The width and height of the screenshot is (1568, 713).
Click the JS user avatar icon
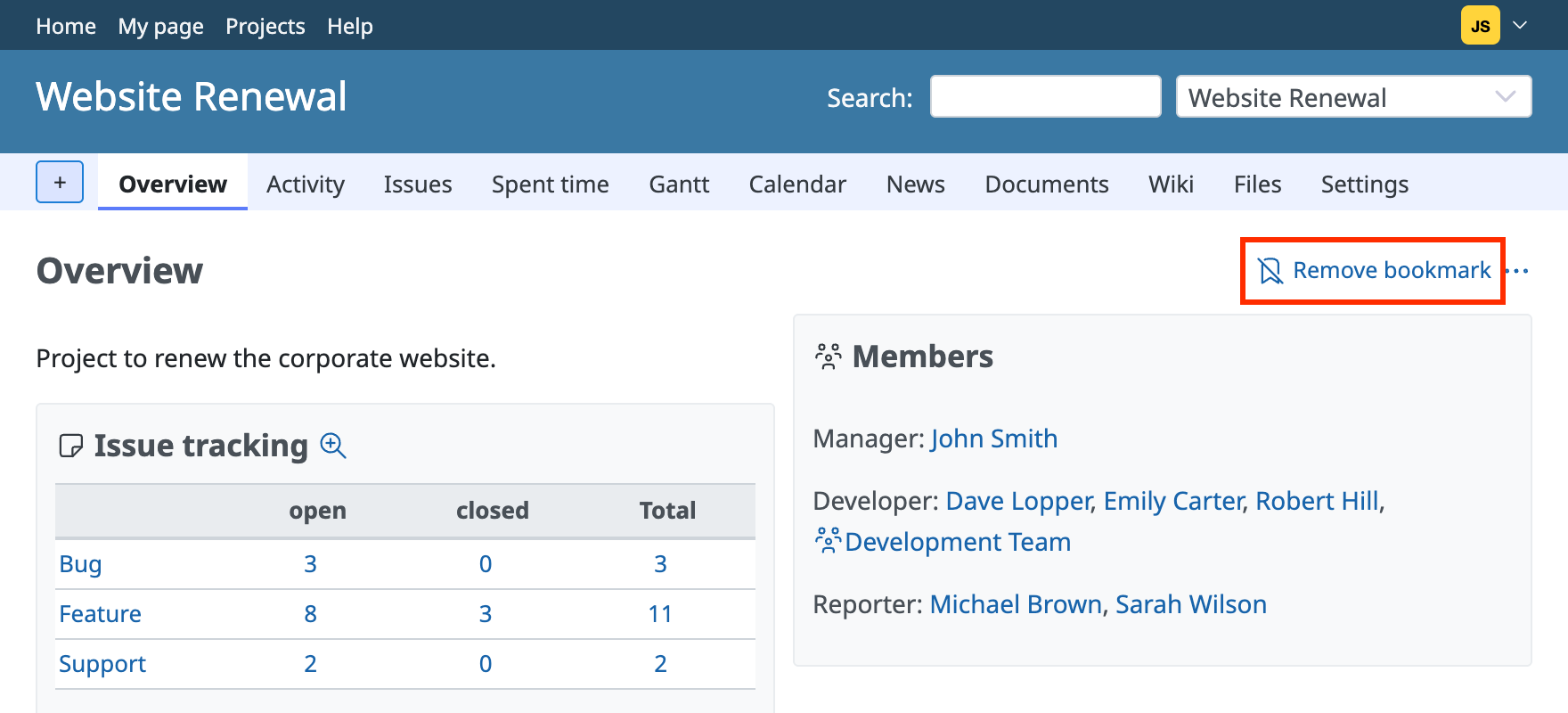(1480, 25)
